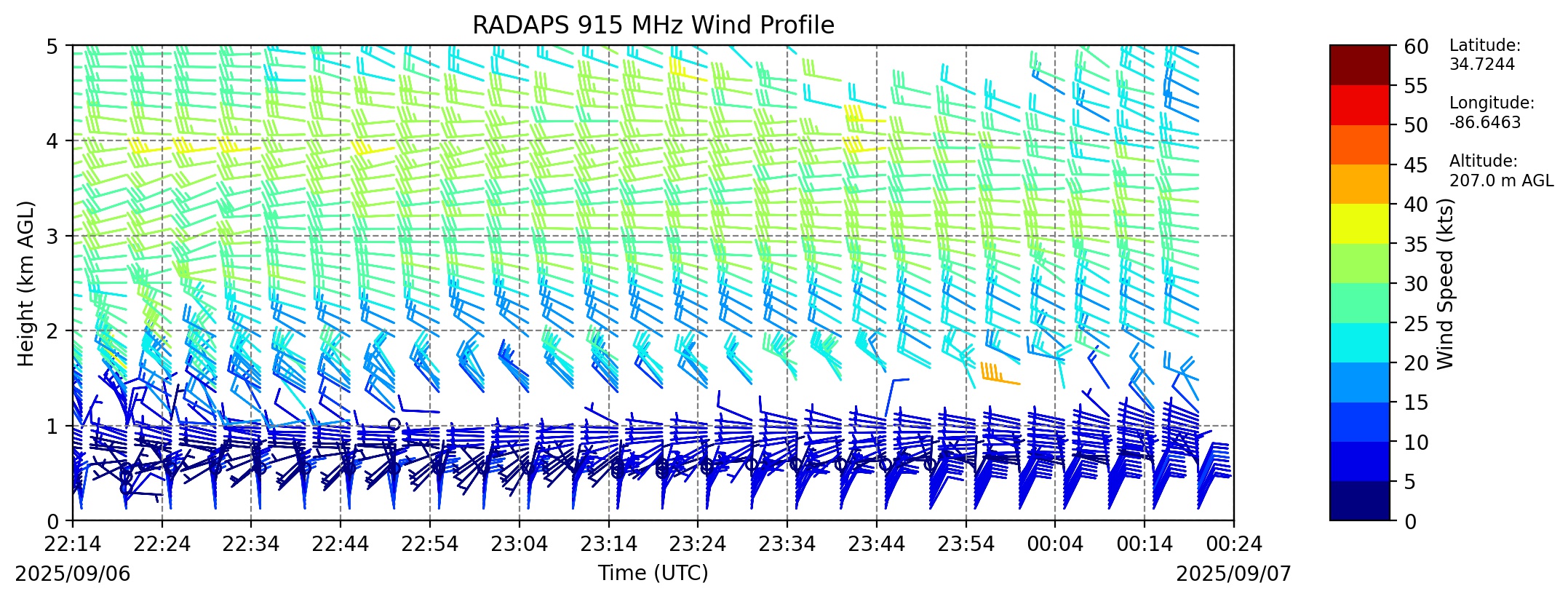The image size is (1568, 599).
Task: Click the colorbar tick label 50
Action: (x=1416, y=125)
